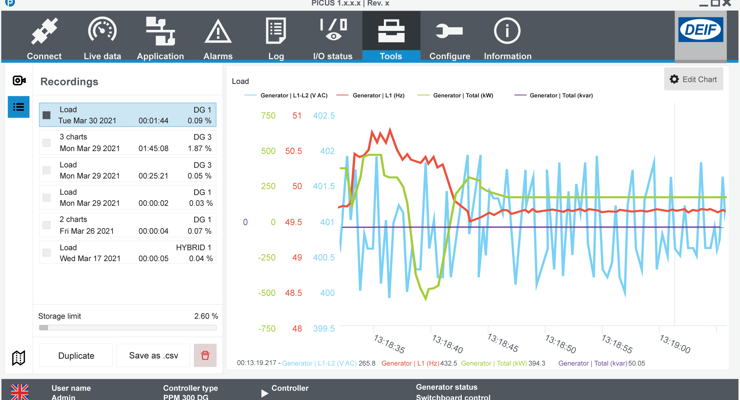This screenshot has width=740, height=400.
Task: Open Live data gauge view
Action: pos(102,38)
